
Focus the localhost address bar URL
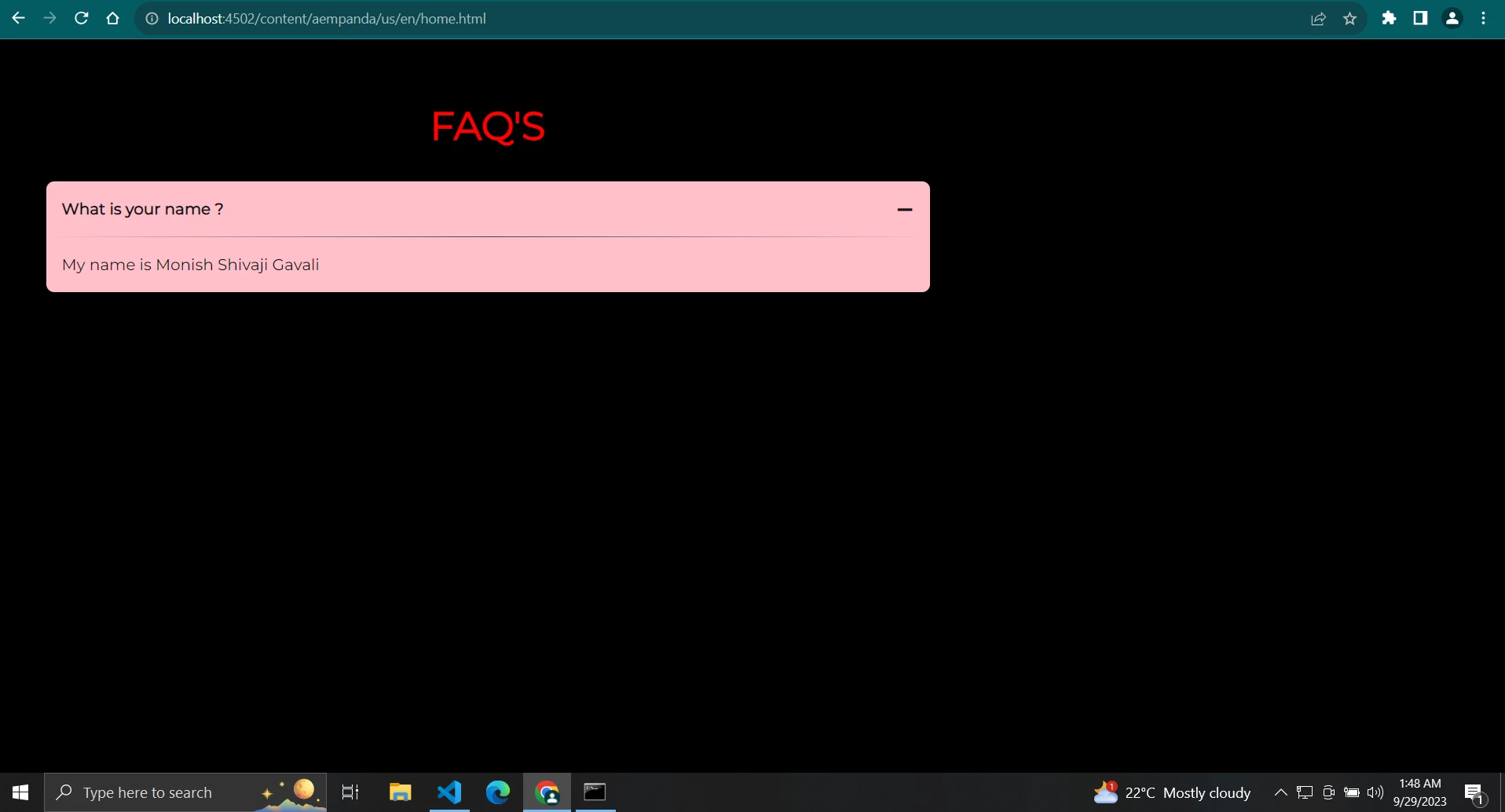[327, 19]
